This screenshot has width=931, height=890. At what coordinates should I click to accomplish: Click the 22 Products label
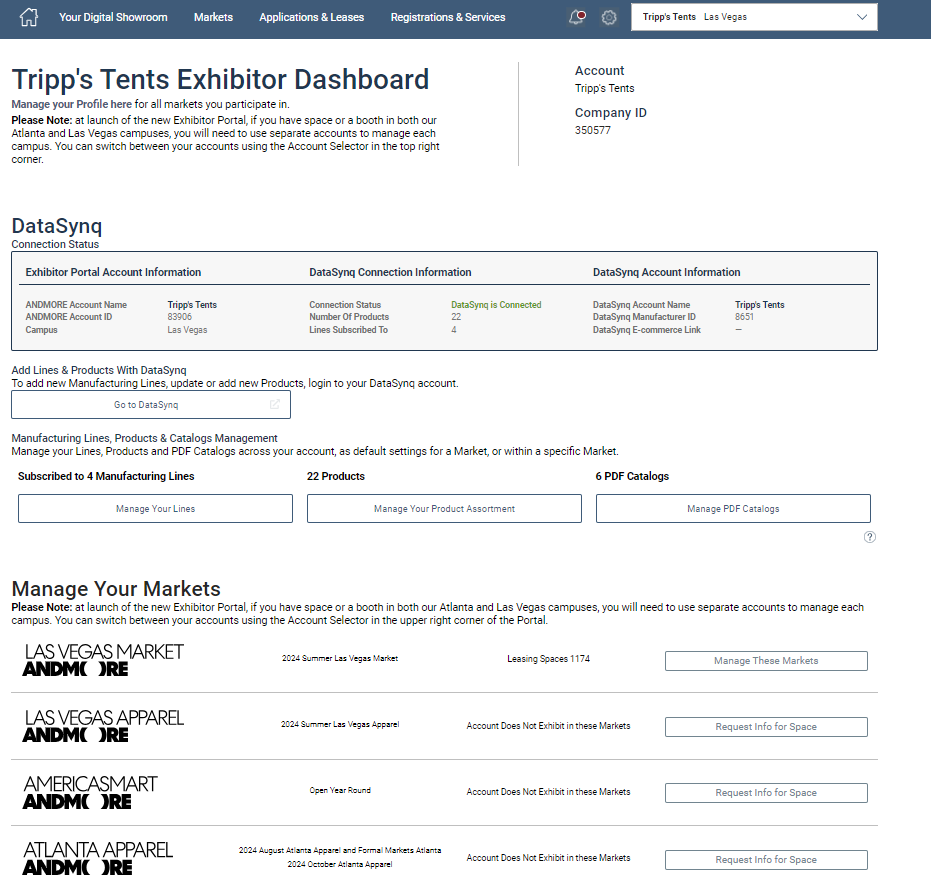(336, 476)
